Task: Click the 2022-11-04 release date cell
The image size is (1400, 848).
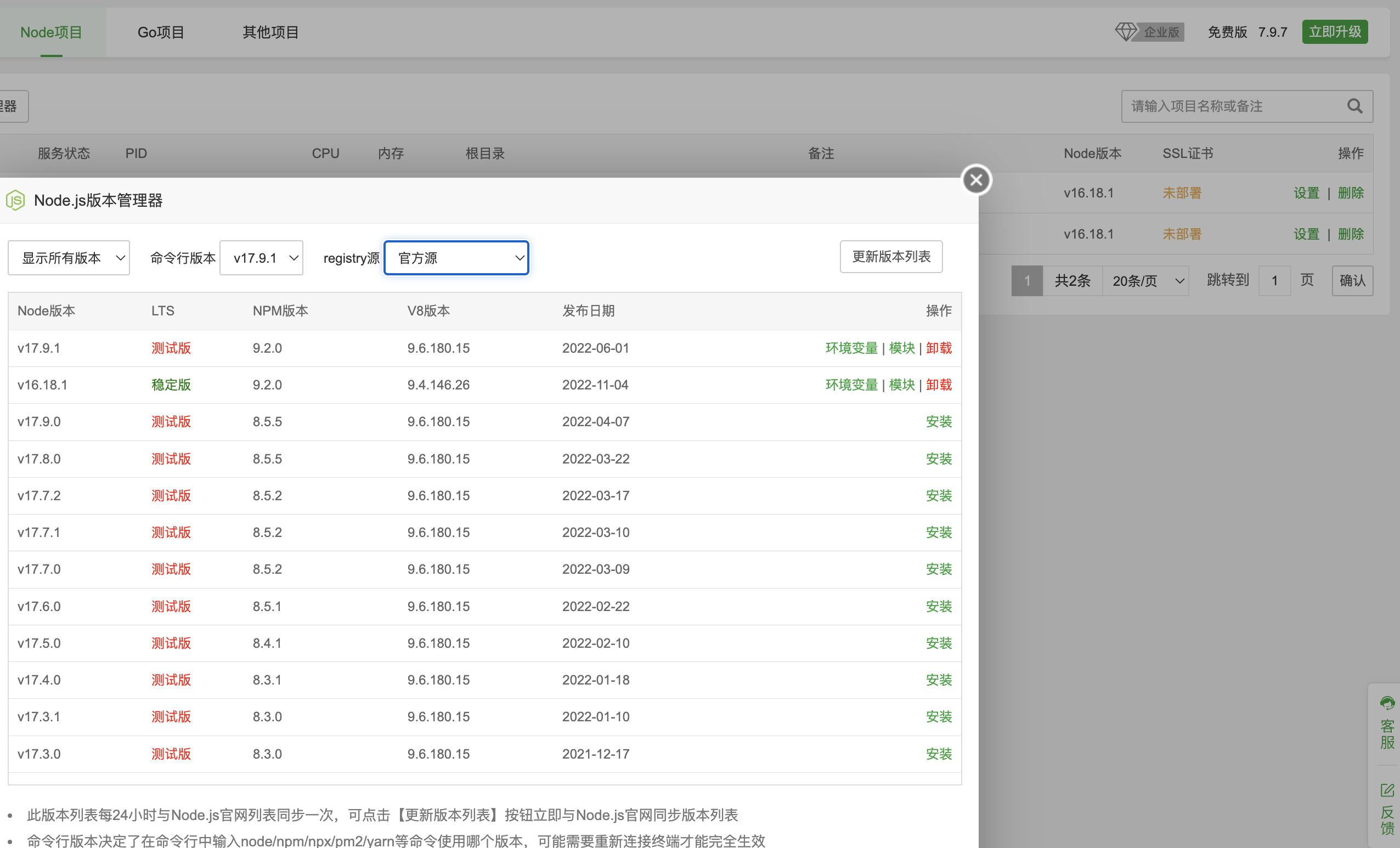Action: tap(595, 385)
